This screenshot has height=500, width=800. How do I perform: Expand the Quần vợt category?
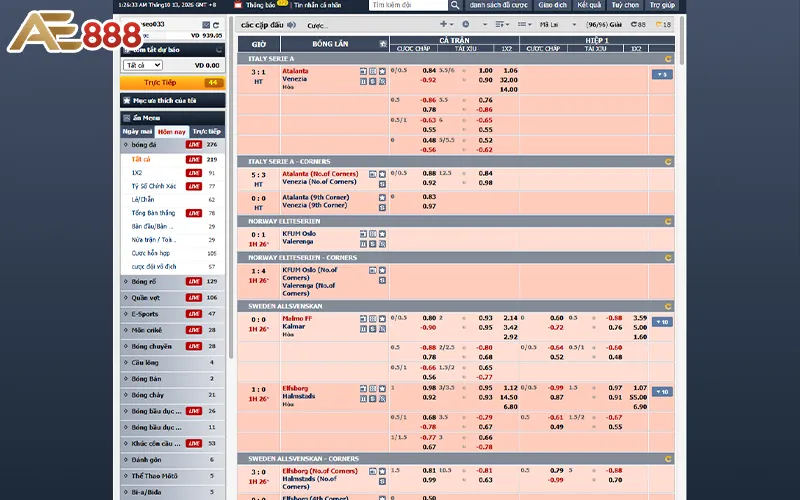tap(172, 297)
